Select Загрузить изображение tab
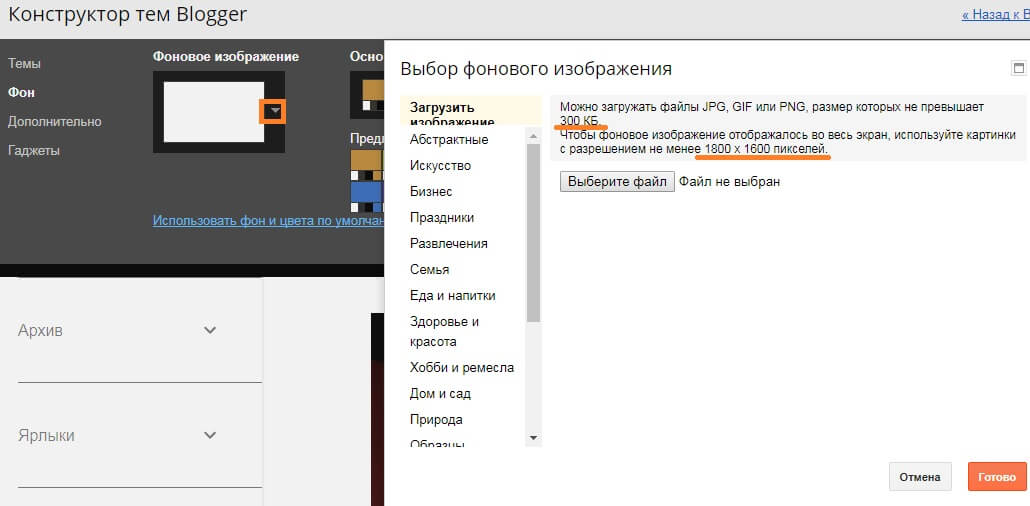This screenshot has width=1030, height=506. (471, 111)
